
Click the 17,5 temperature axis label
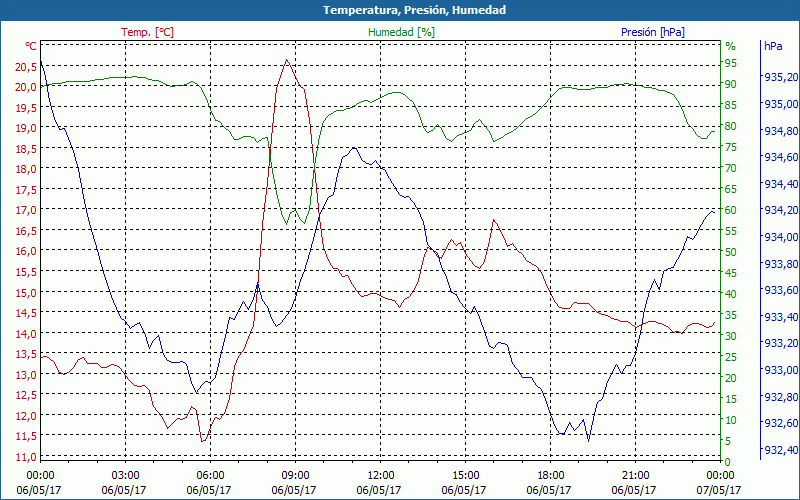tap(27, 190)
